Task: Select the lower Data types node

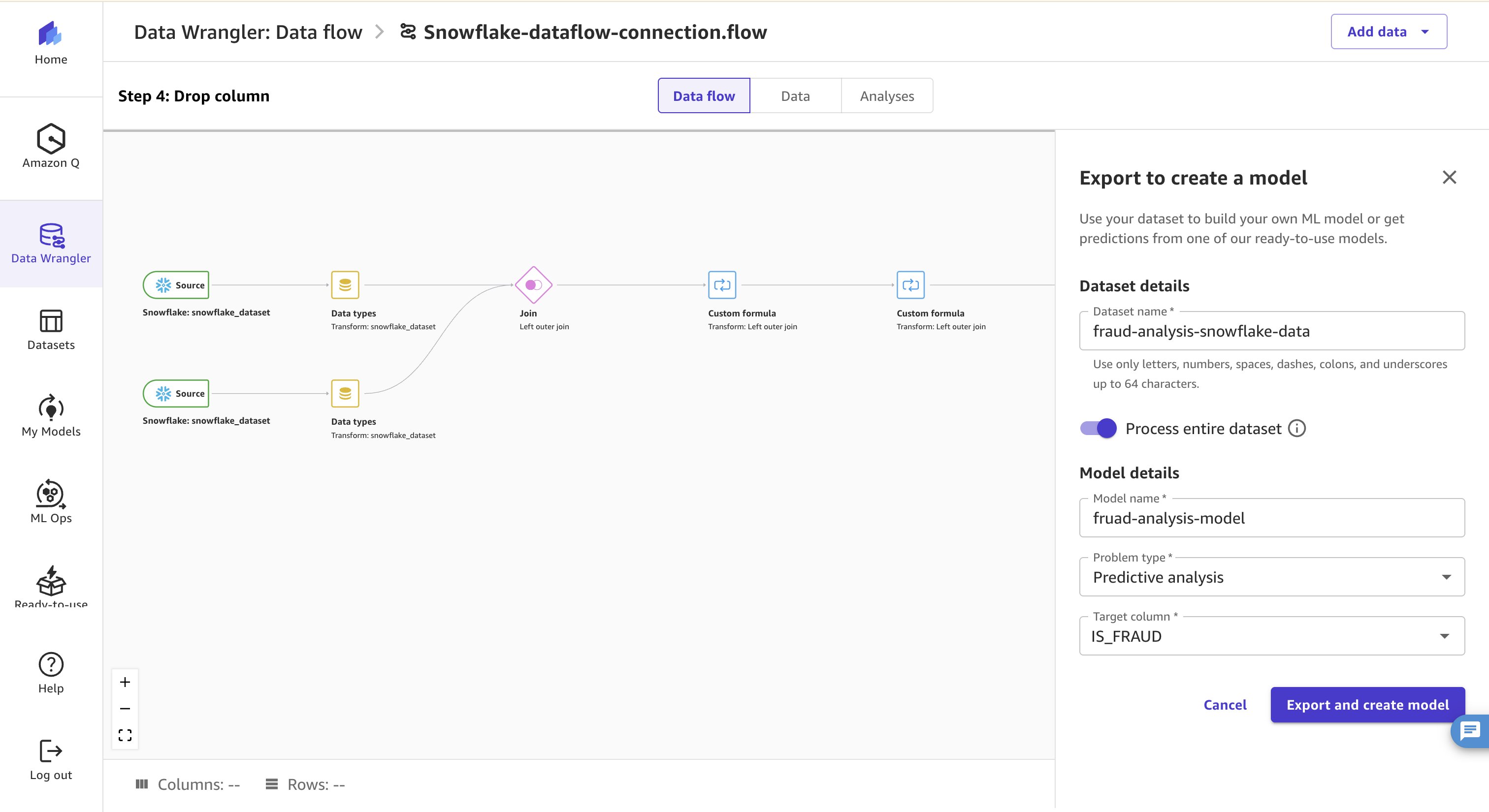Action: tap(345, 393)
